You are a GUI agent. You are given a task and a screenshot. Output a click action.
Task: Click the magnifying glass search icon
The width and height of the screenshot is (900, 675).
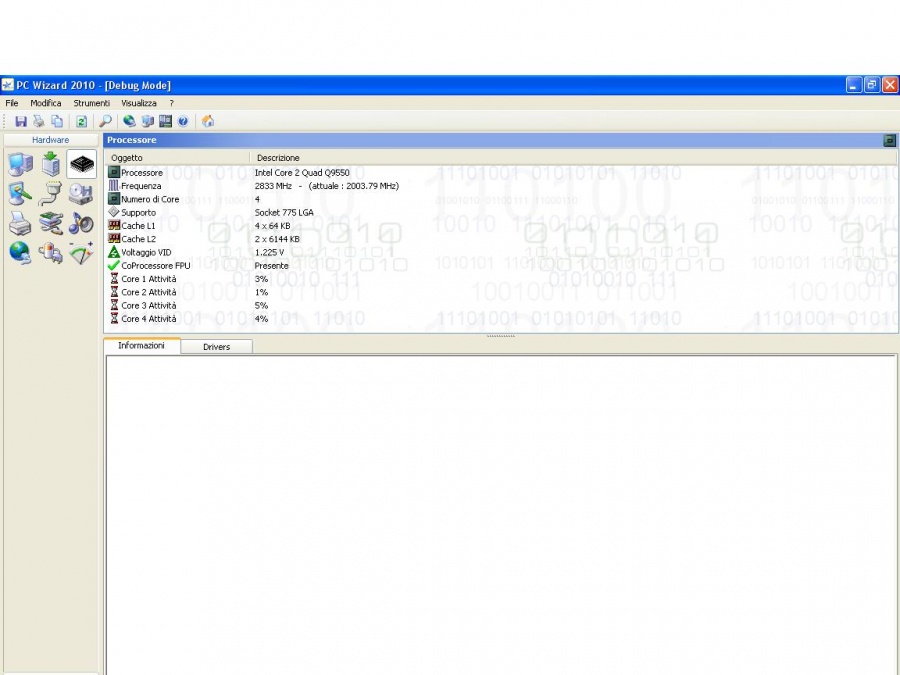pos(105,121)
